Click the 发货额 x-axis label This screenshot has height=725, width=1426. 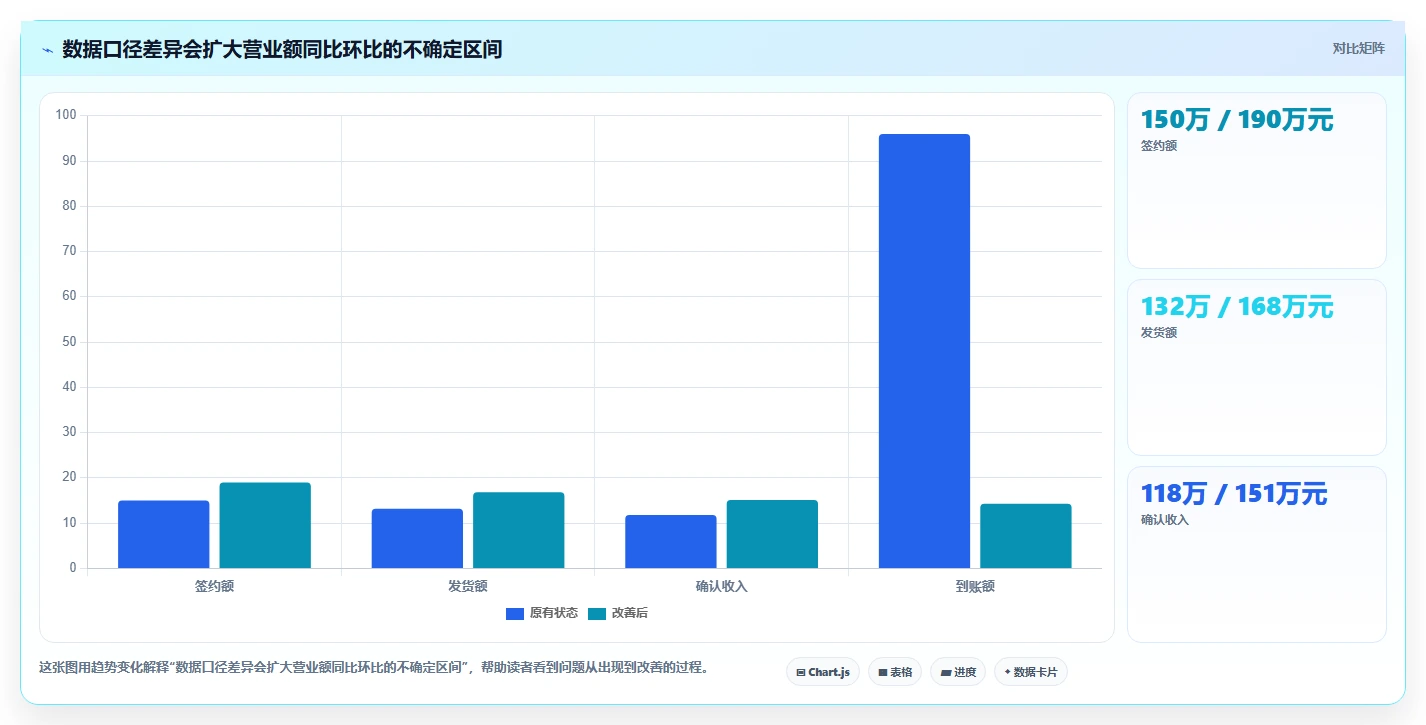(468, 586)
